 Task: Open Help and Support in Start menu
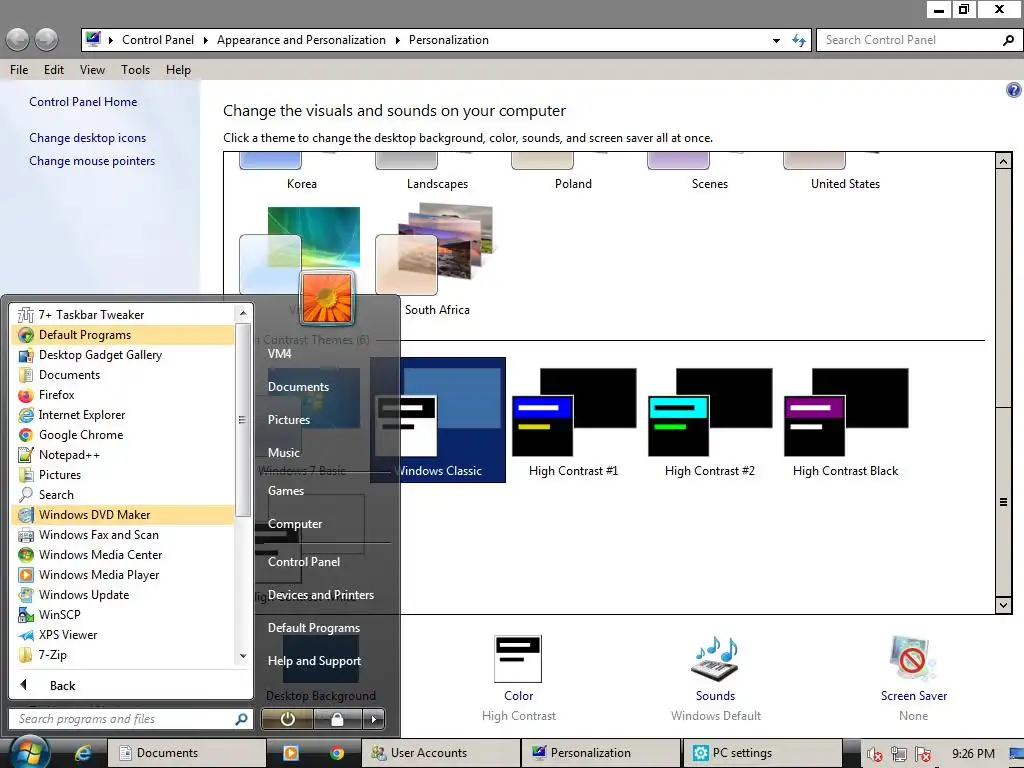[x=314, y=661]
